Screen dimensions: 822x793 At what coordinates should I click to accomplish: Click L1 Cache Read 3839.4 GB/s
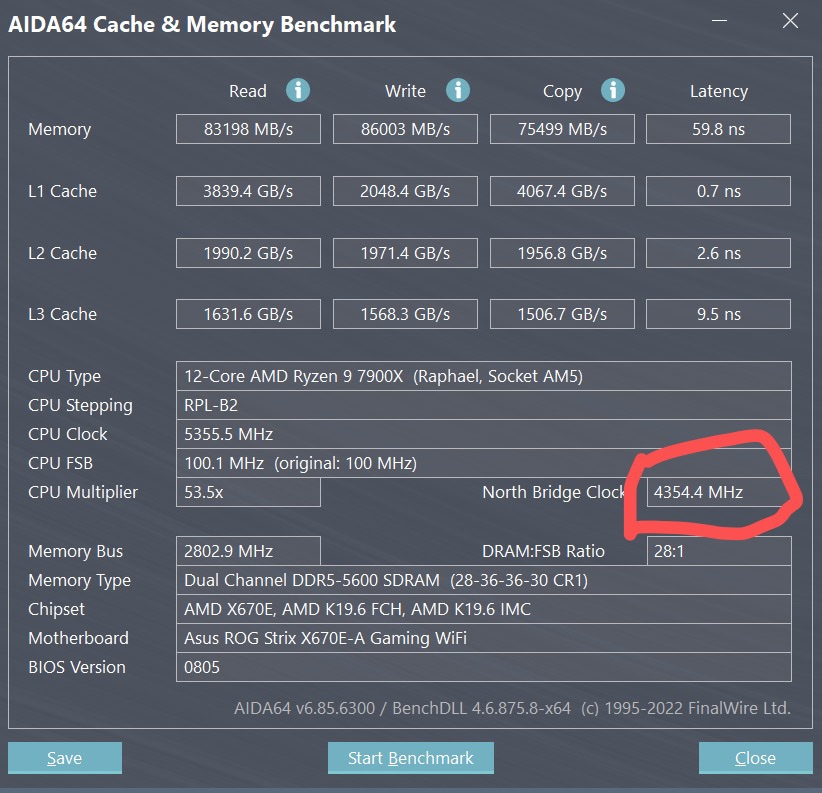coord(248,191)
